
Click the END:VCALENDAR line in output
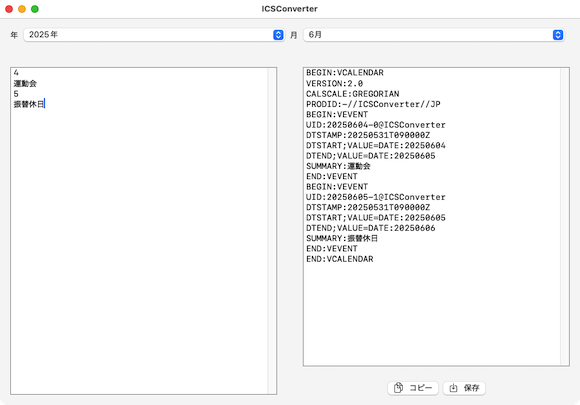340,259
